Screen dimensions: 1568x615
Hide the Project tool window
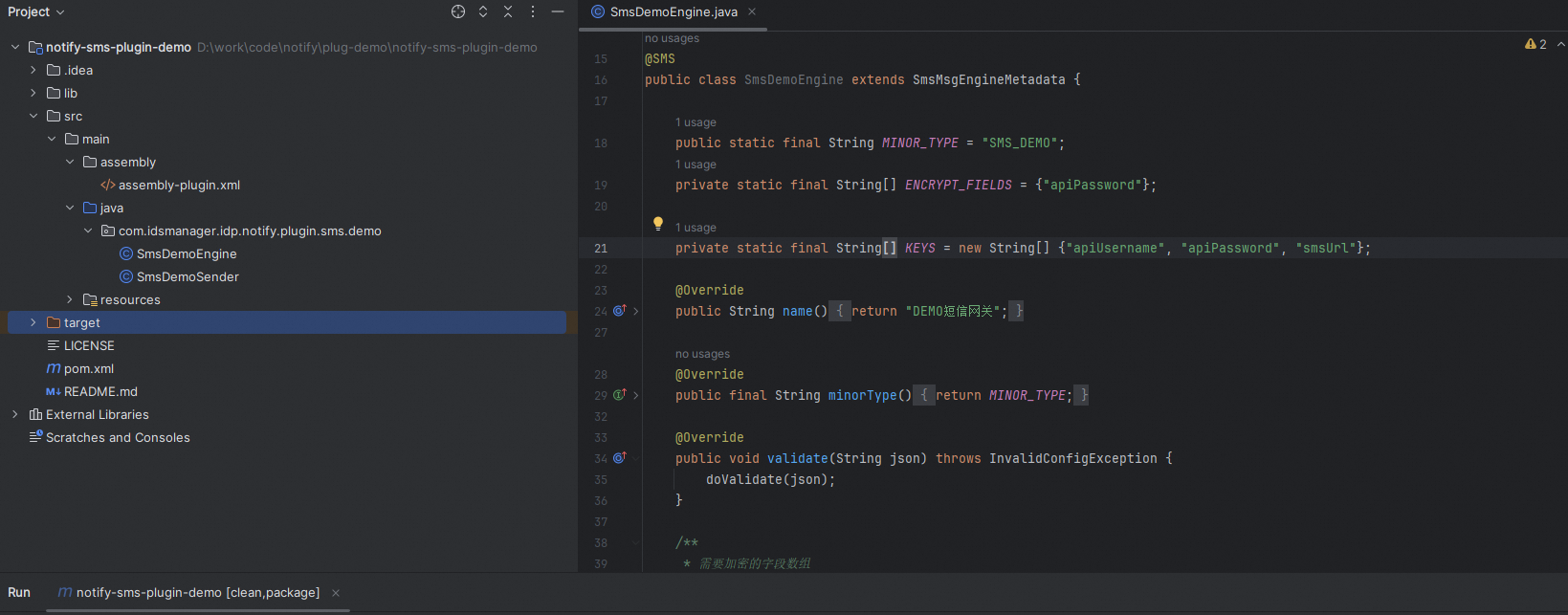pyautogui.click(x=558, y=11)
